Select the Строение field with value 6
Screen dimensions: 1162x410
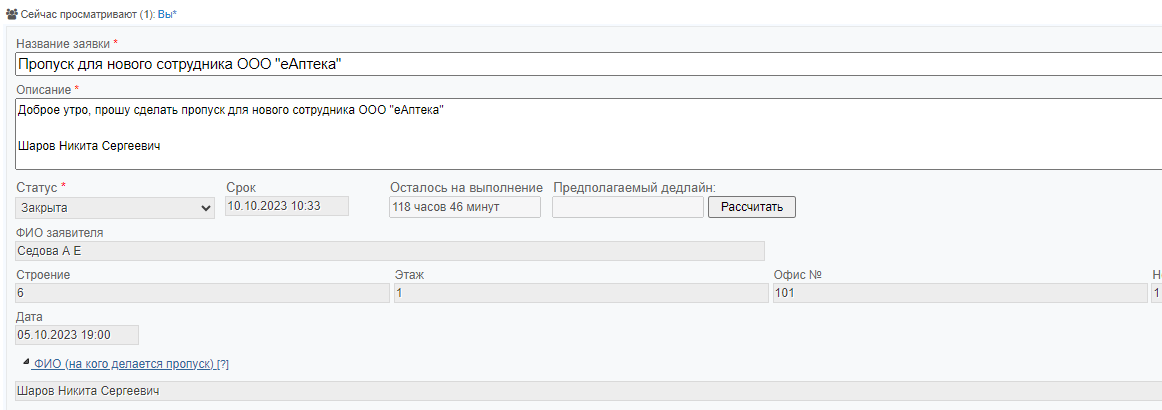point(202,294)
